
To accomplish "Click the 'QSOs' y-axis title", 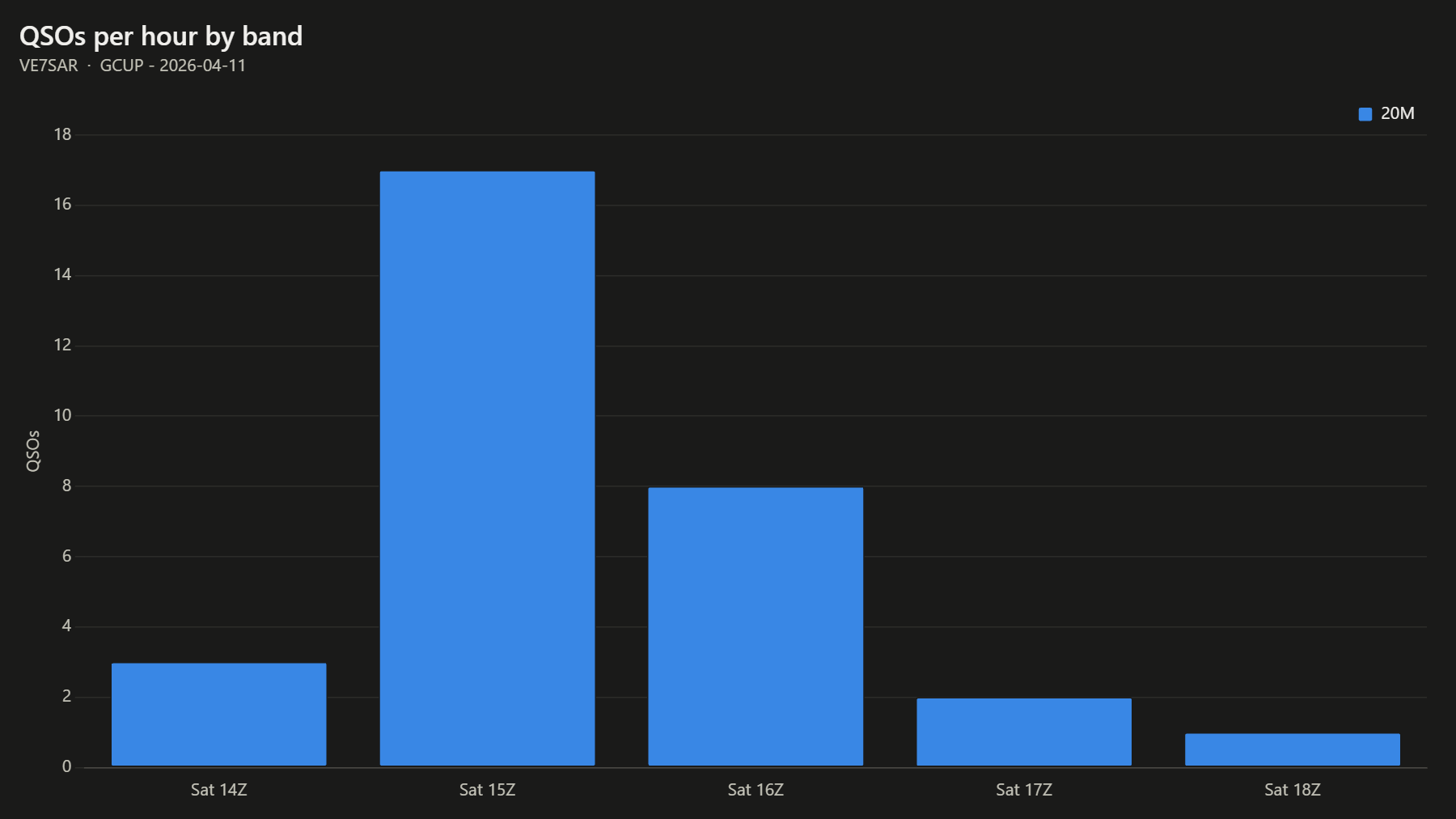I will [x=33, y=451].
